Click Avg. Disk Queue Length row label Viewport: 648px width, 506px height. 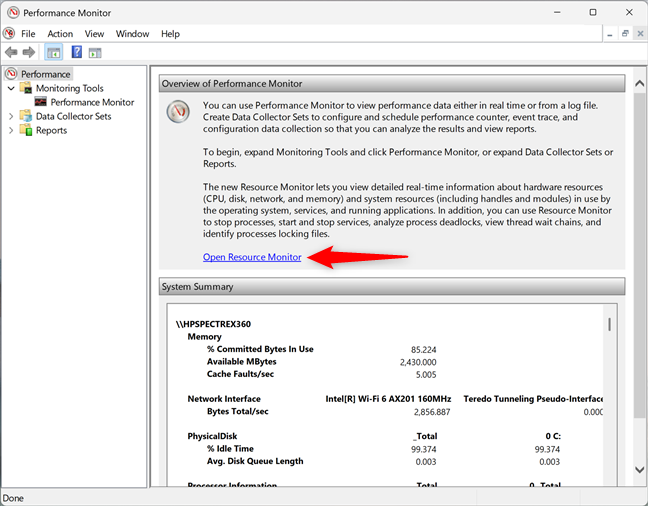[255, 461]
